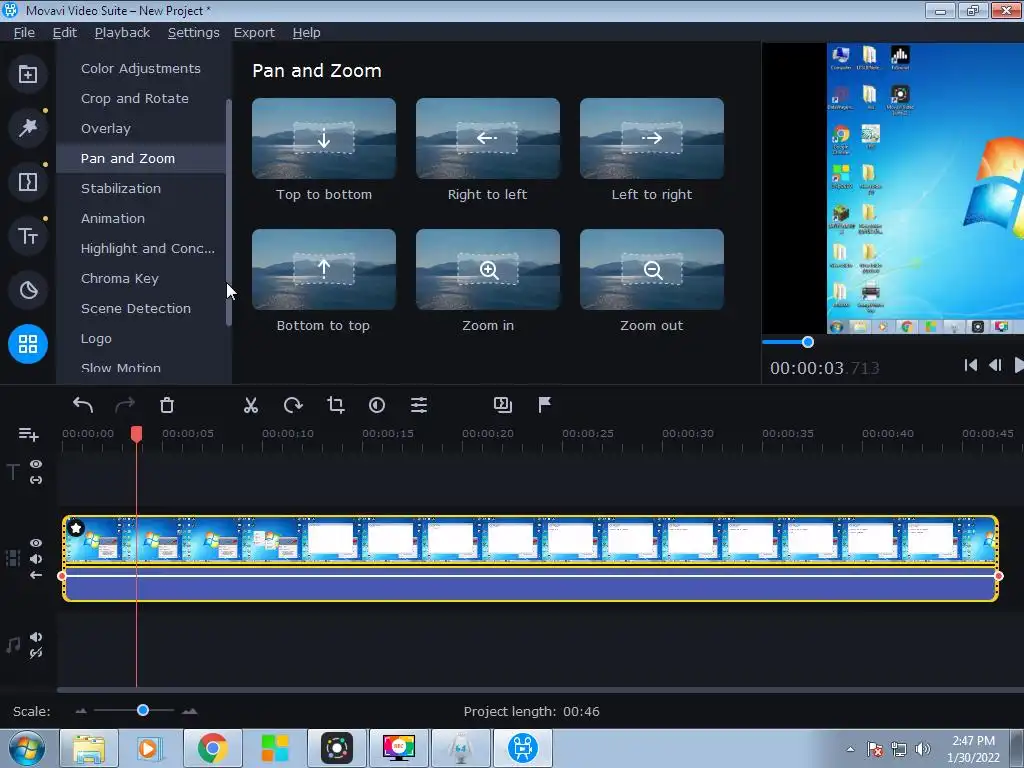The width and height of the screenshot is (1024, 768).
Task: Toggle video track arrow attachment icon
Action: 36,575
